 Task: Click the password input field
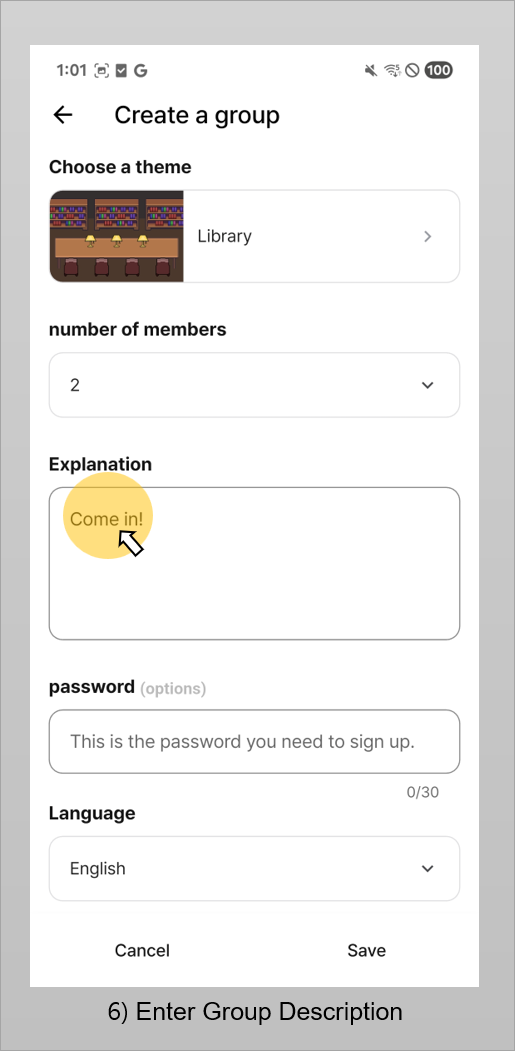click(254, 741)
